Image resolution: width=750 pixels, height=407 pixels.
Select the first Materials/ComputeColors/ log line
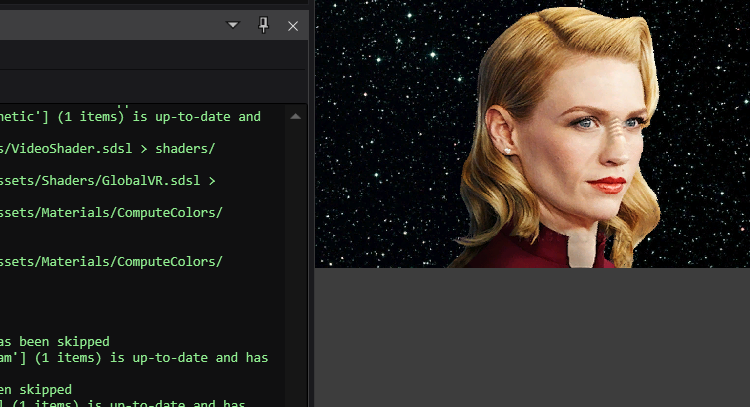pos(111,213)
